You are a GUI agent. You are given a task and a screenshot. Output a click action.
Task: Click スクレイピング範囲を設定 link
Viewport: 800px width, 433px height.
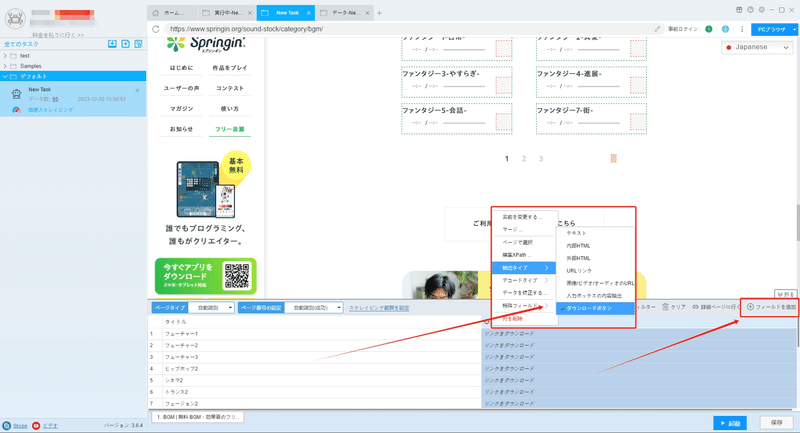(379, 308)
